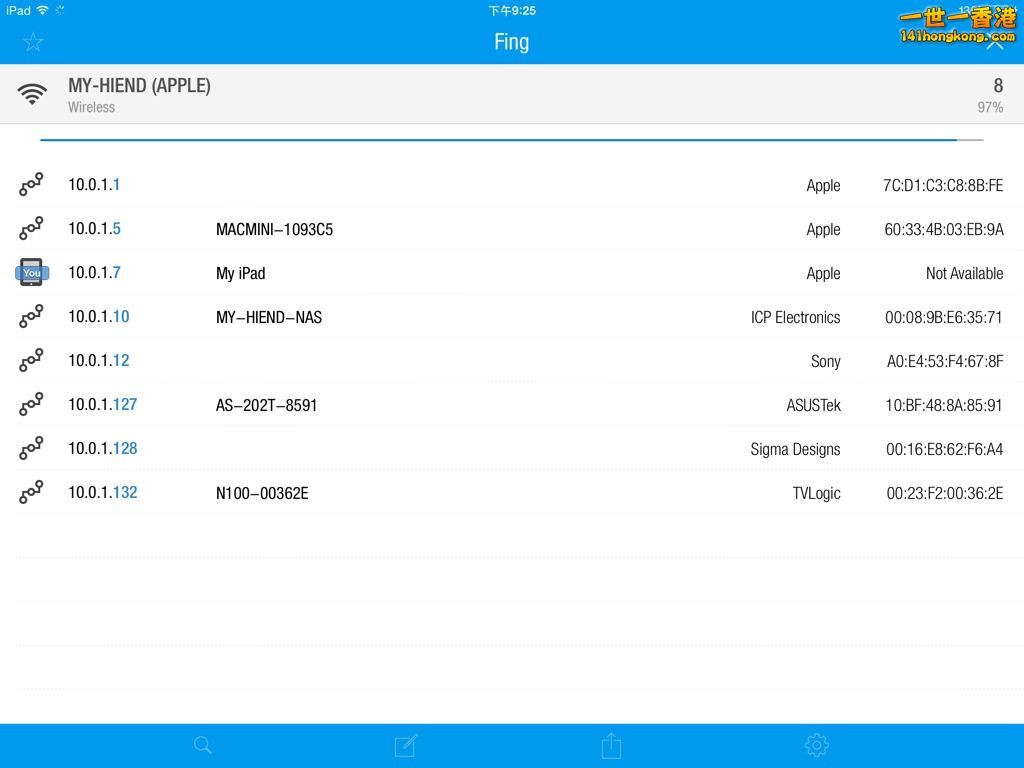Open the settings gear icon
This screenshot has width=1024, height=768.
click(x=816, y=745)
